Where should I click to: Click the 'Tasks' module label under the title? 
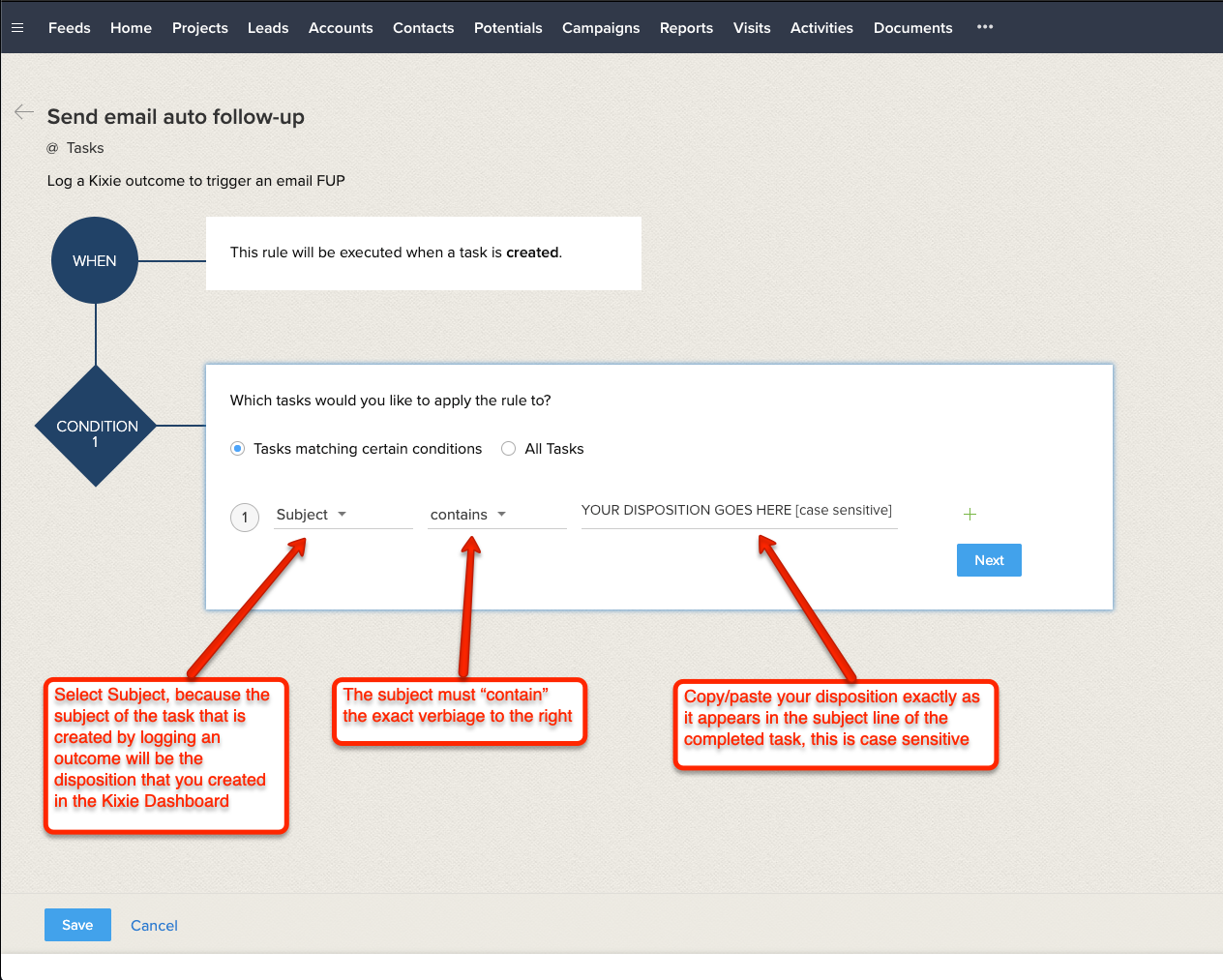(x=85, y=148)
